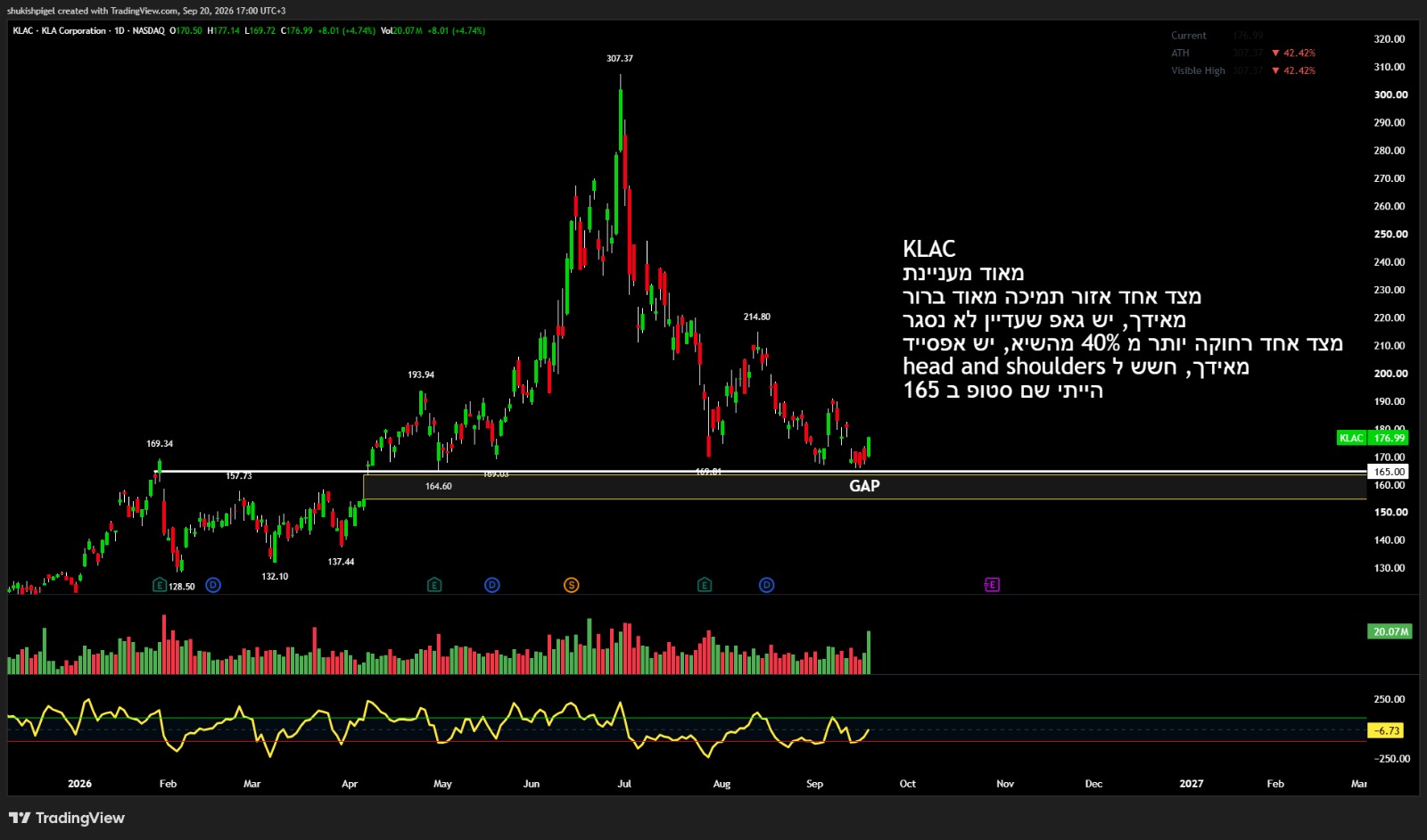Click the 137.44 low label

coord(341,562)
